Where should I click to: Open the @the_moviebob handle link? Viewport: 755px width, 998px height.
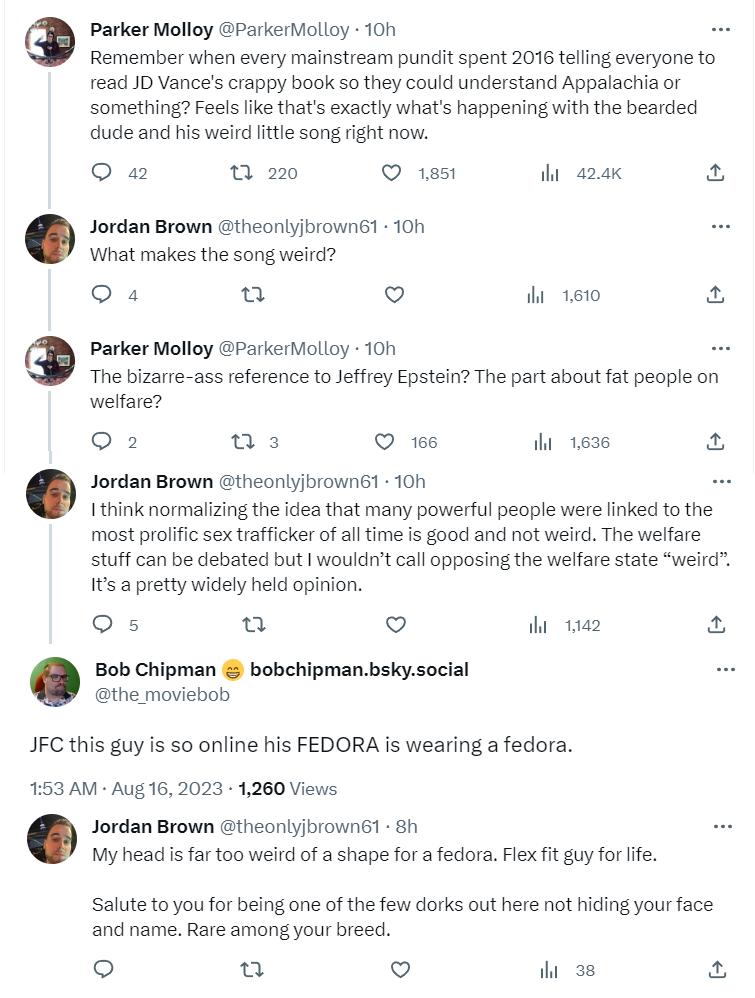click(162, 694)
